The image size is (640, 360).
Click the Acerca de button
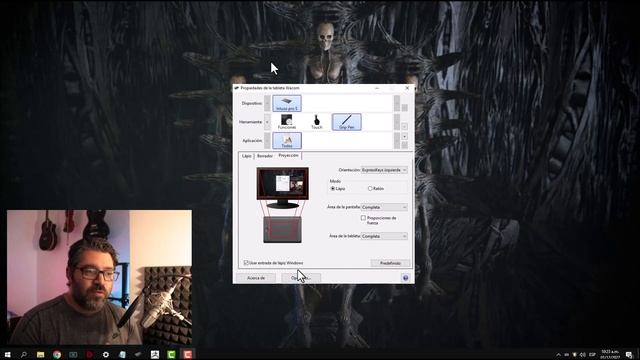tap(256, 278)
